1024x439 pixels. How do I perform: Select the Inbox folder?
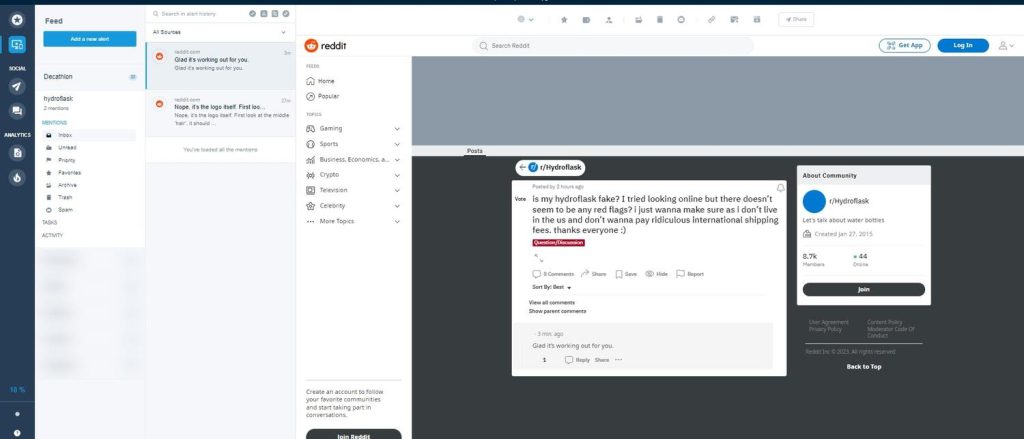click(x=89, y=135)
